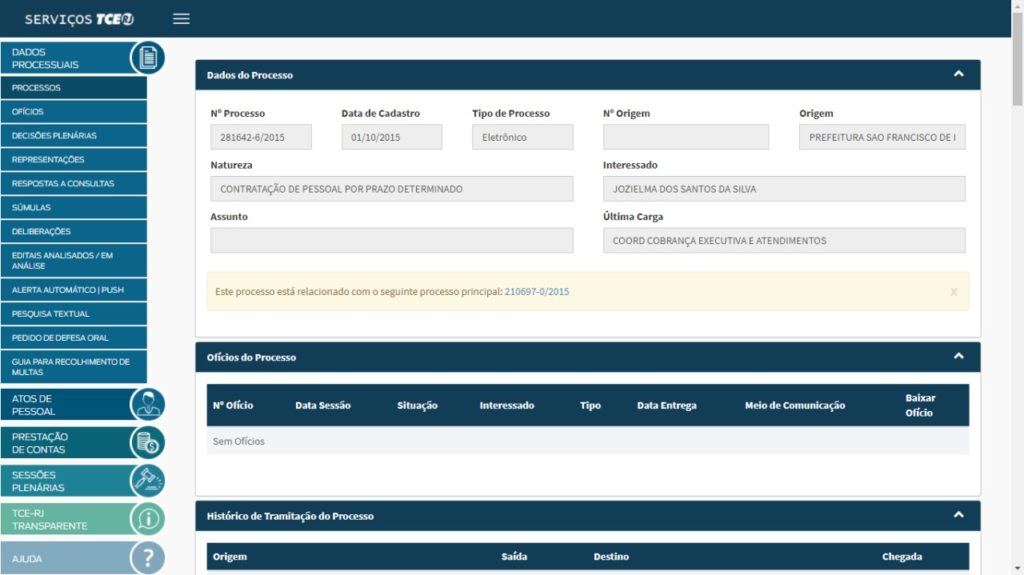Click the Sessões Plenárias gavel icon

[x=148, y=481]
